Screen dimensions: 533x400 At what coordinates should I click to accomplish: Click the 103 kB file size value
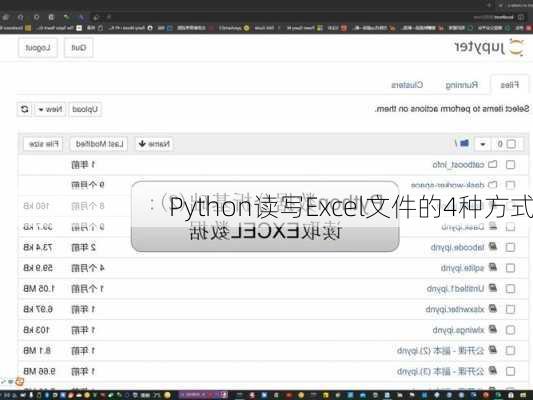click(x=36, y=330)
